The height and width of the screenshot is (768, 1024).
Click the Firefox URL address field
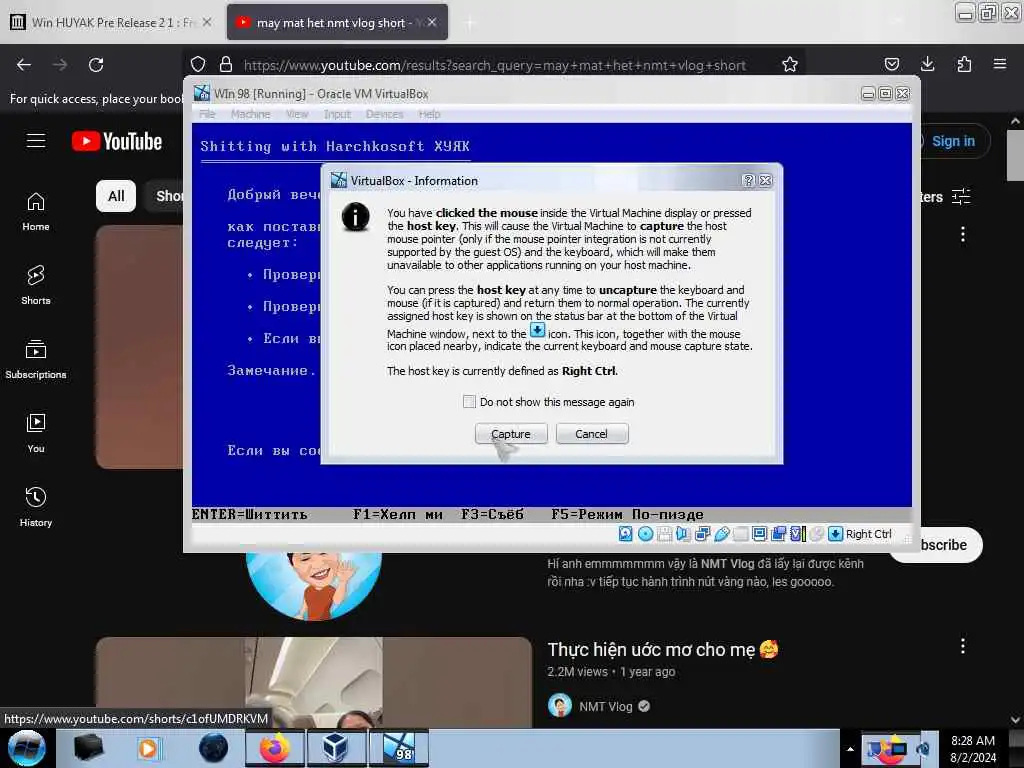(x=494, y=65)
